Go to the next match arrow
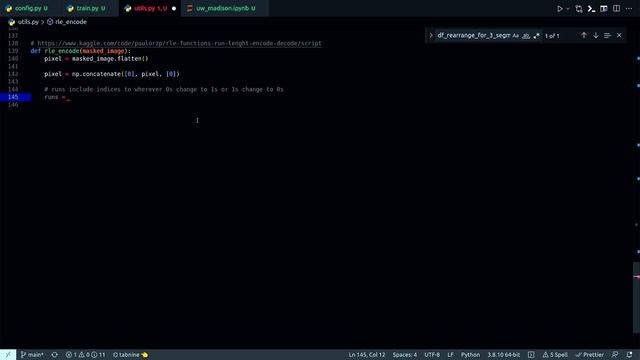 596,36
